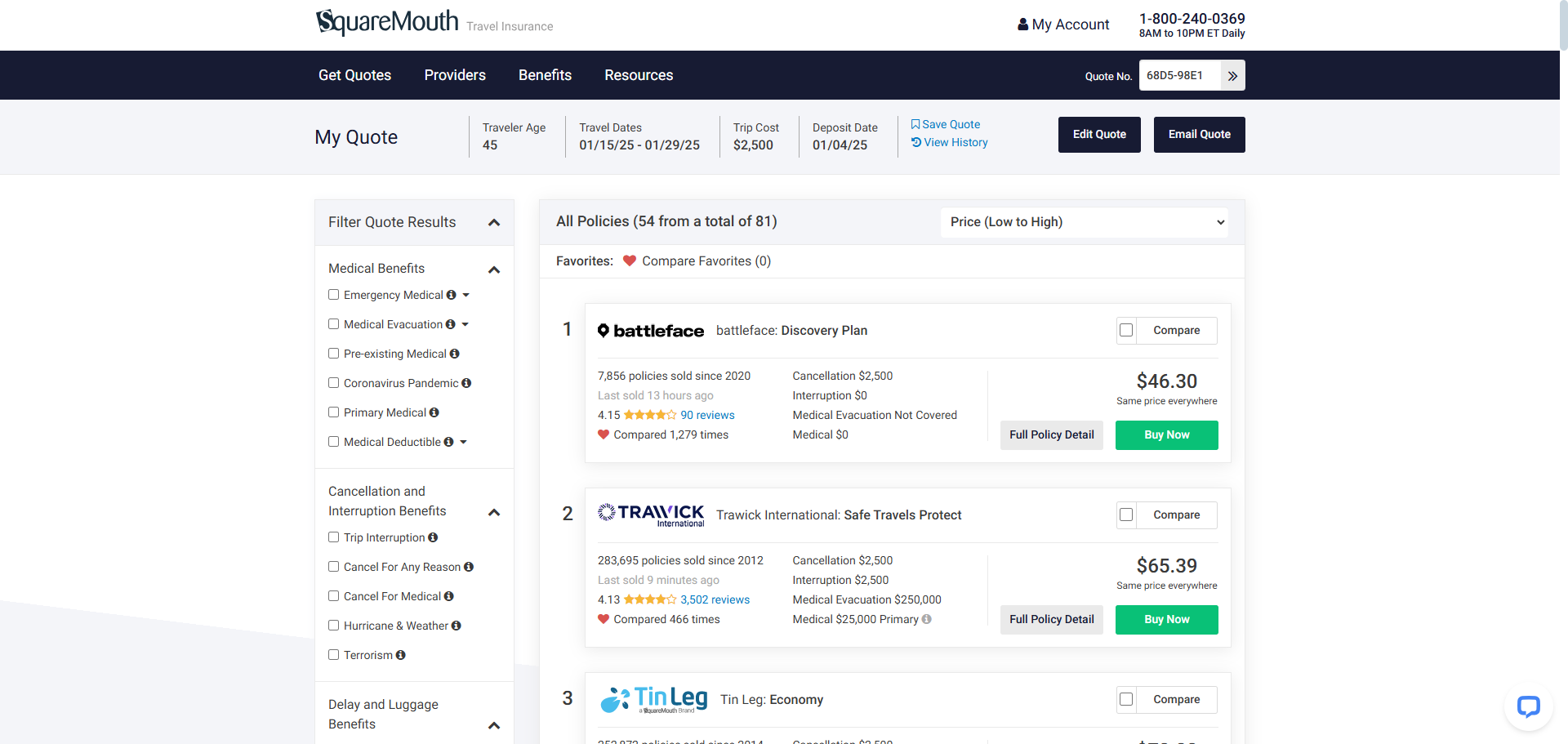Screen dimensions: 1568x744
Task: Click the My Account person icon
Action: click(1022, 25)
